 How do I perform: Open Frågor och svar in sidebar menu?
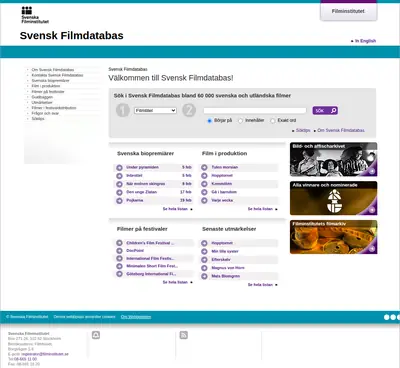tap(45, 113)
